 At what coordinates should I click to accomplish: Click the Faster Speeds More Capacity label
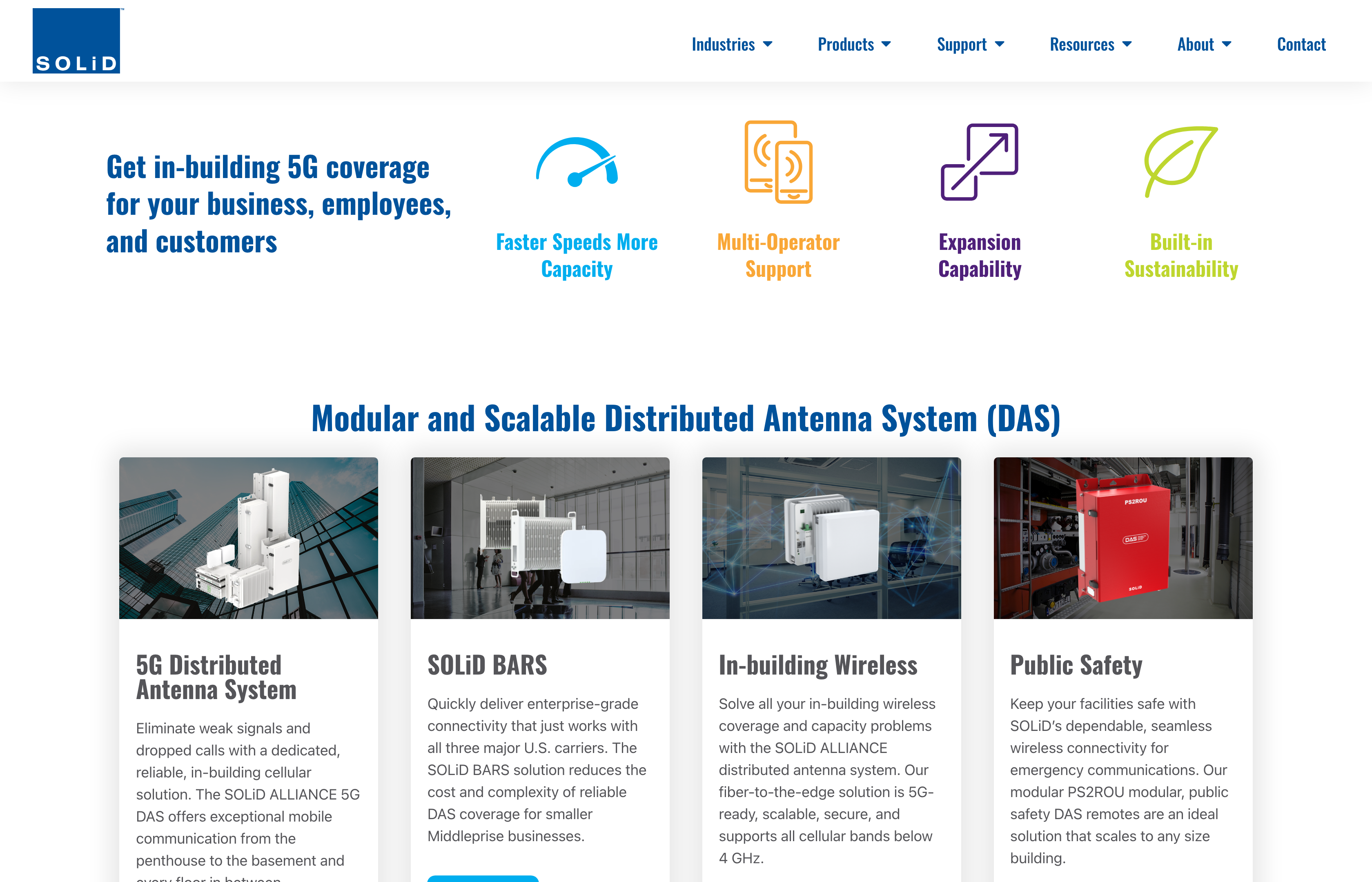click(x=577, y=256)
